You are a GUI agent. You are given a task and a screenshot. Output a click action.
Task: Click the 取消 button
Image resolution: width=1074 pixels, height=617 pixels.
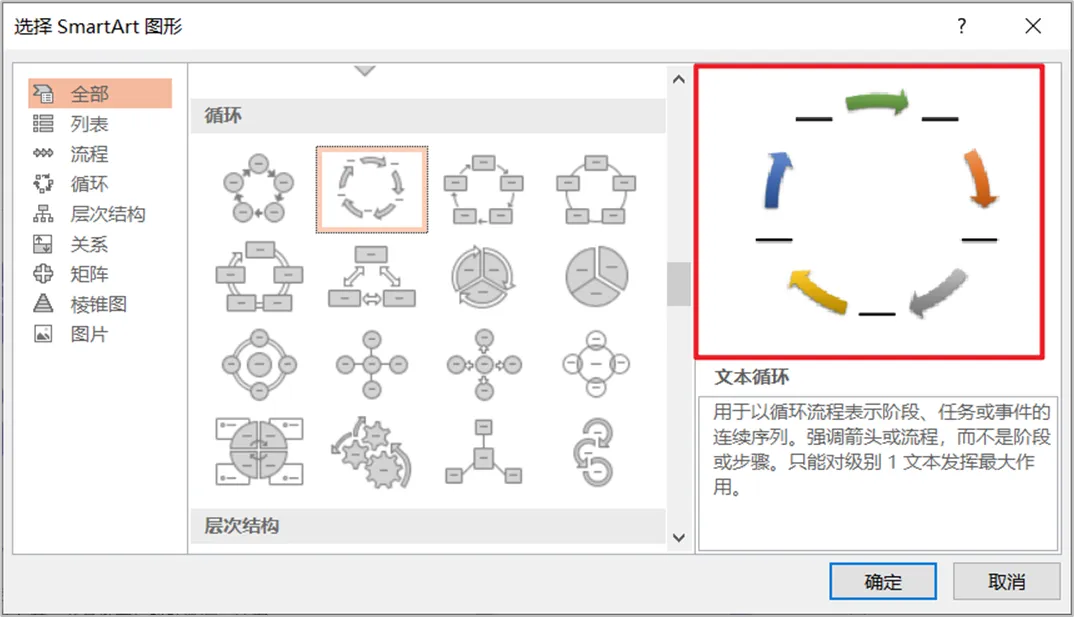pyautogui.click(x=1006, y=581)
